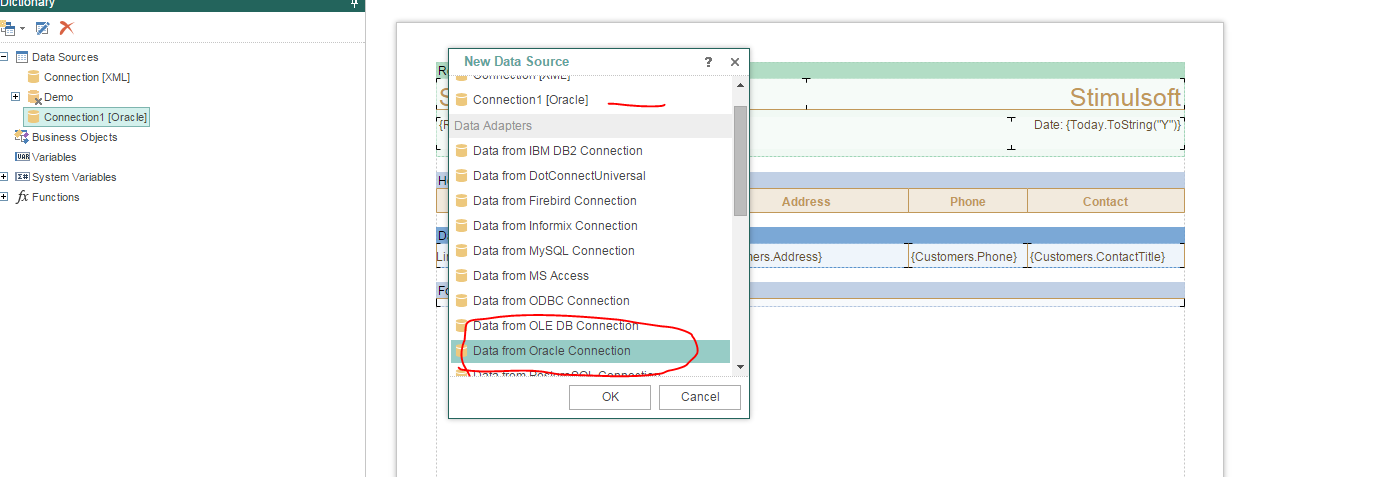
Task: Select the Date: {Today.ToString("Y")} text box
Action: pyautogui.click(x=1098, y=133)
